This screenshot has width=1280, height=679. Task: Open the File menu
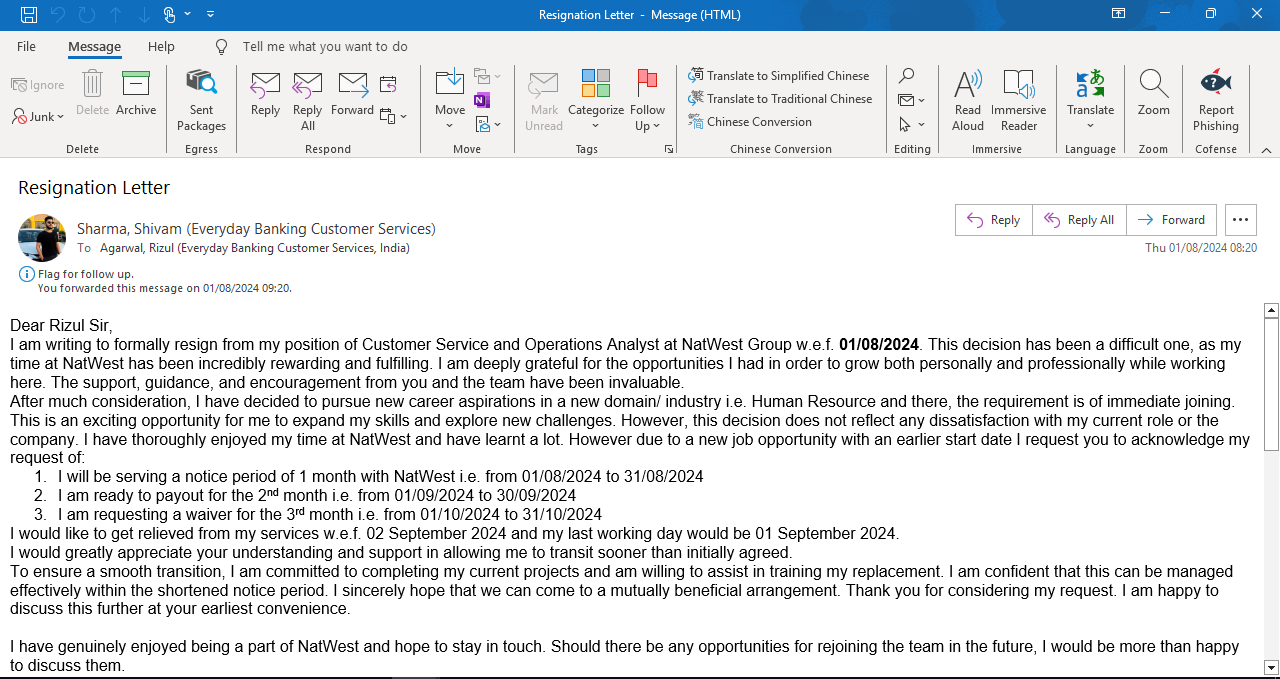(x=26, y=47)
